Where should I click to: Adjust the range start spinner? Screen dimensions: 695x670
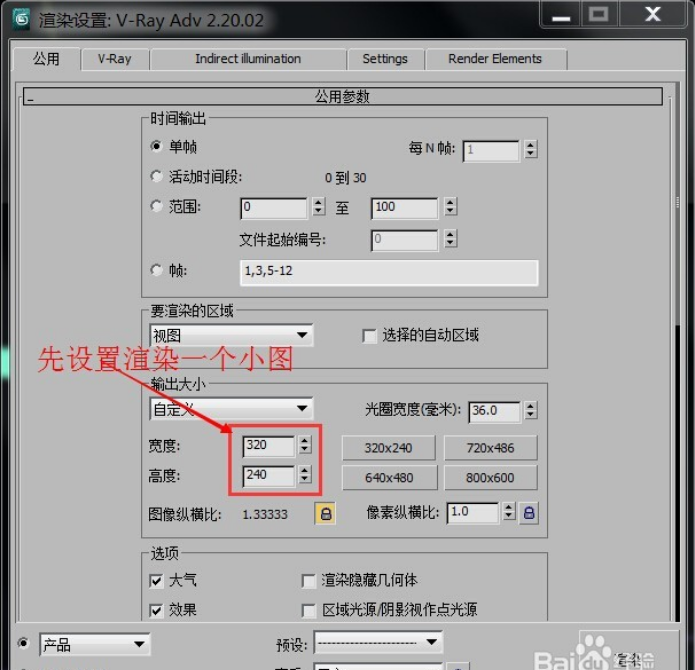[x=318, y=206]
